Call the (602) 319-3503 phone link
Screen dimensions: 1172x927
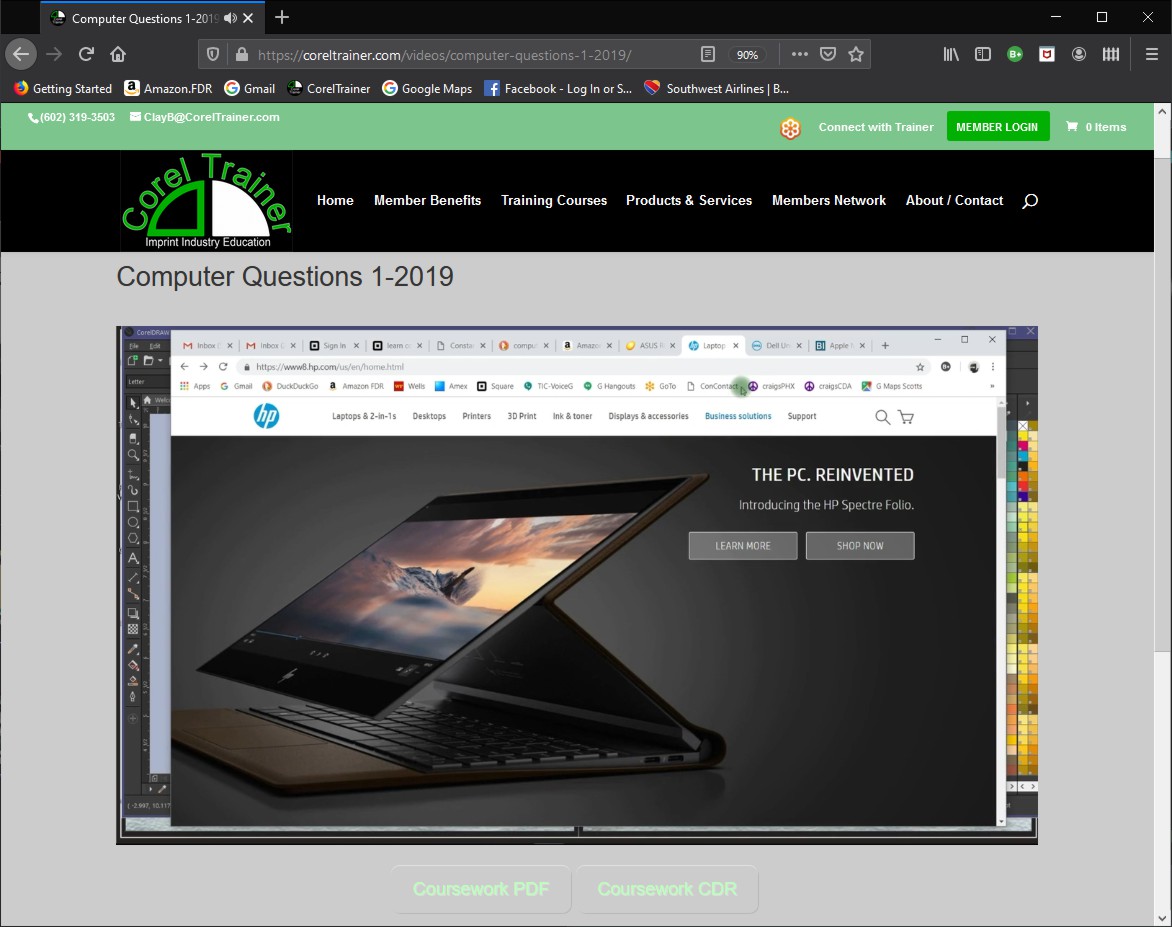[x=72, y=117]
